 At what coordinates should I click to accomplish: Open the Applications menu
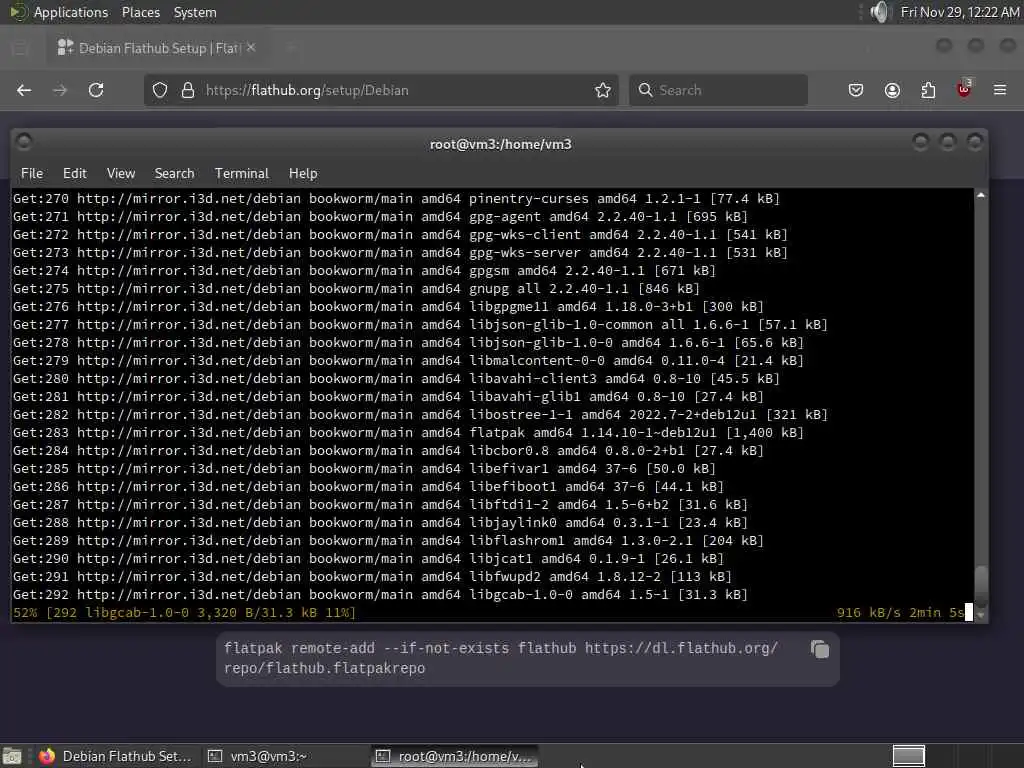click(71, 12)
